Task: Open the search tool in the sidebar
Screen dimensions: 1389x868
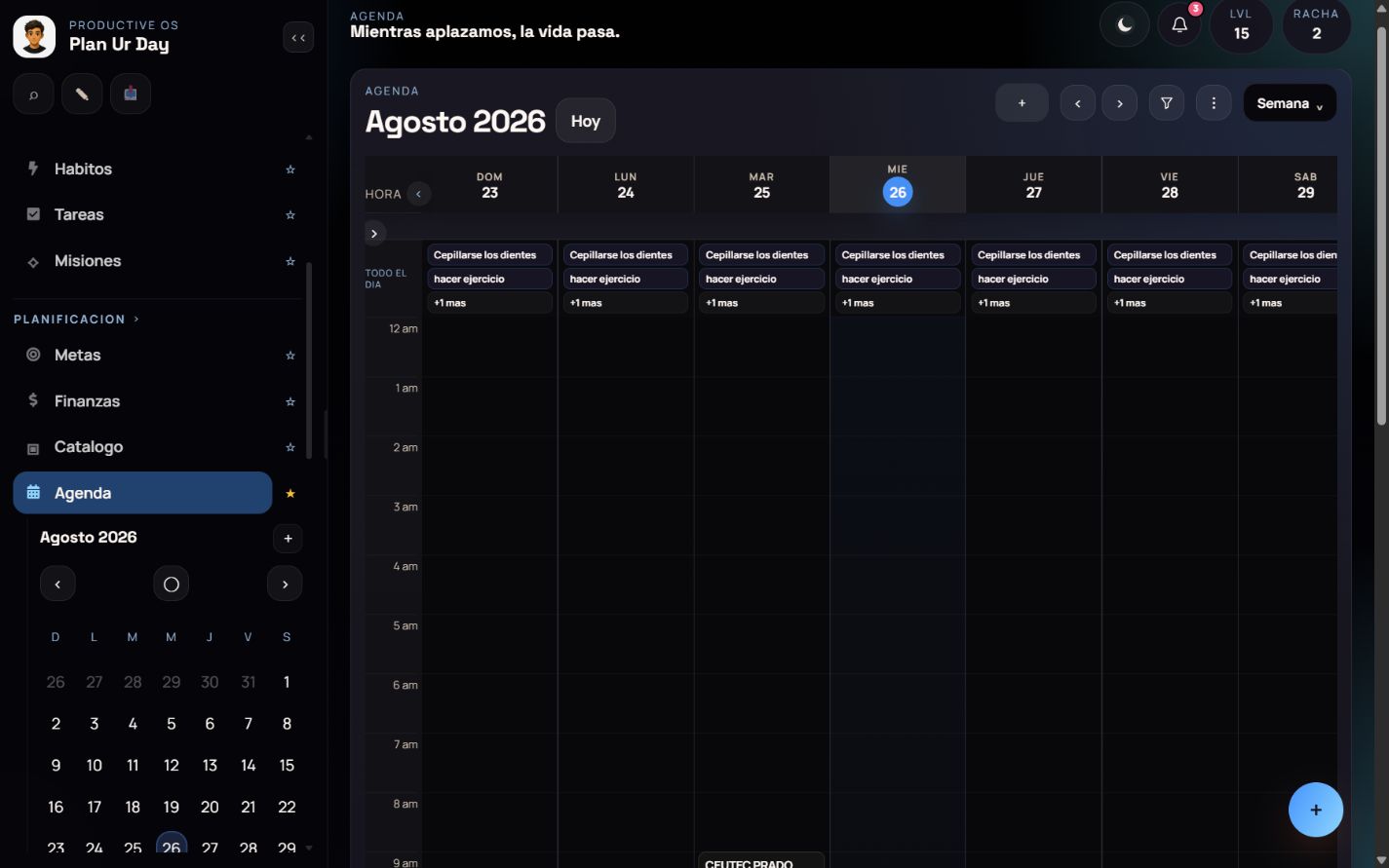Action: tap(33, 94)
